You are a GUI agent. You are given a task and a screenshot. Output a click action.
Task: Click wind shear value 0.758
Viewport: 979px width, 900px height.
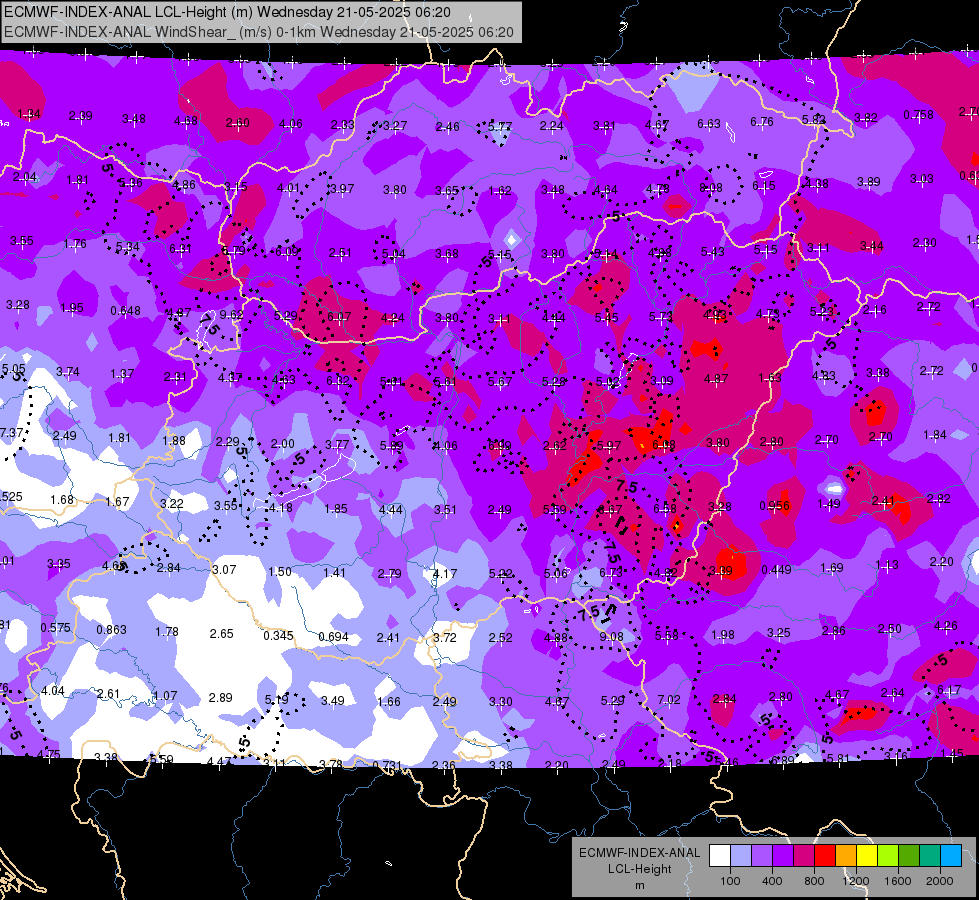pyautogui.click(x=918, y=114)
